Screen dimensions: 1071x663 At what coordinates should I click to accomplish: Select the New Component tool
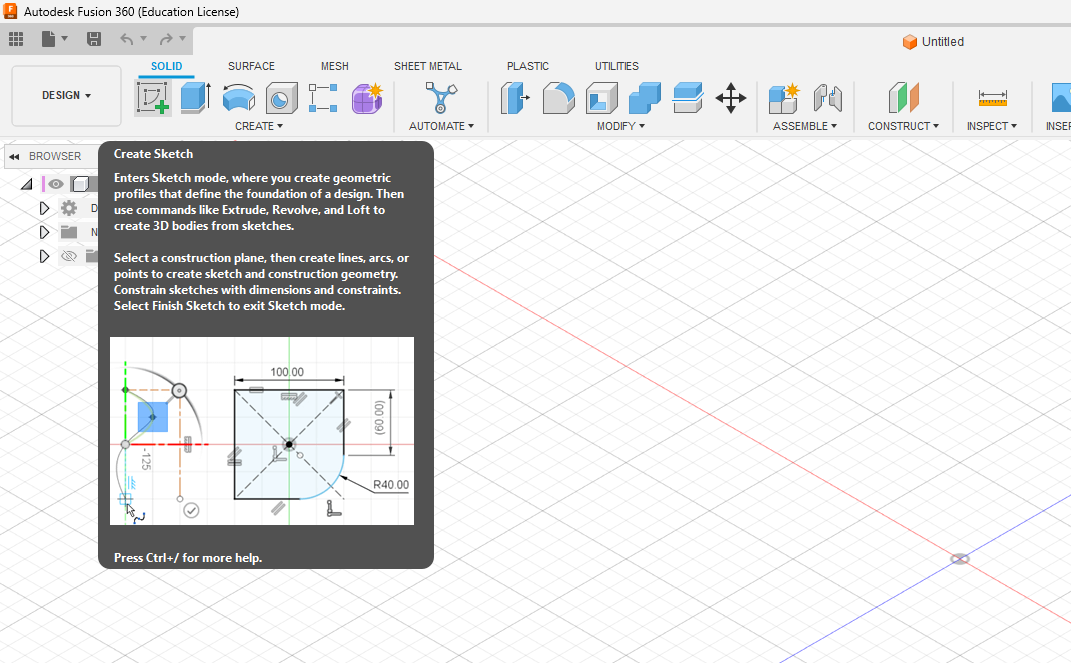[783, 98]
